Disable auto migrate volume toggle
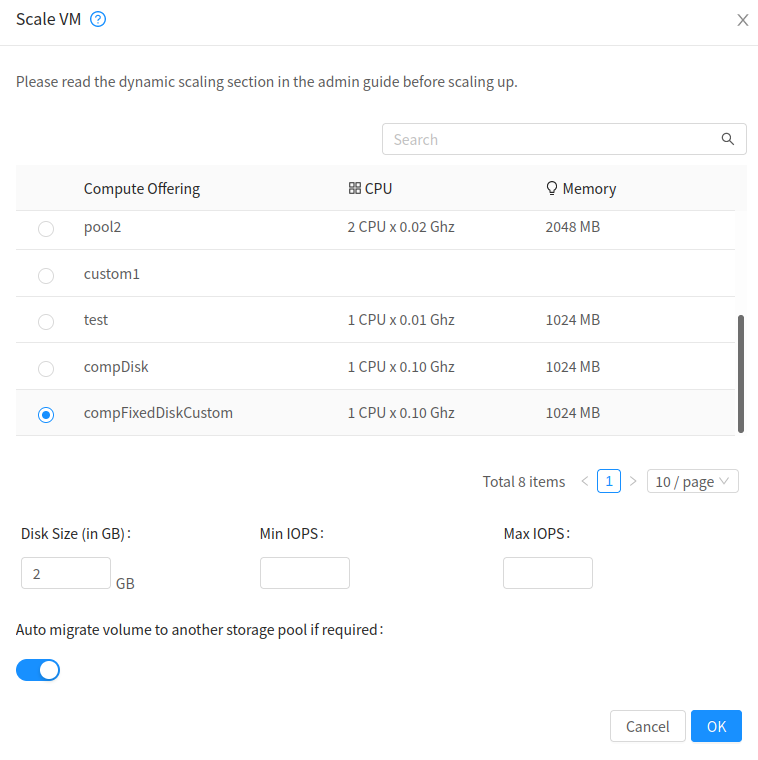Viewport: 758px width, 760px height. (x=38, y=670)
